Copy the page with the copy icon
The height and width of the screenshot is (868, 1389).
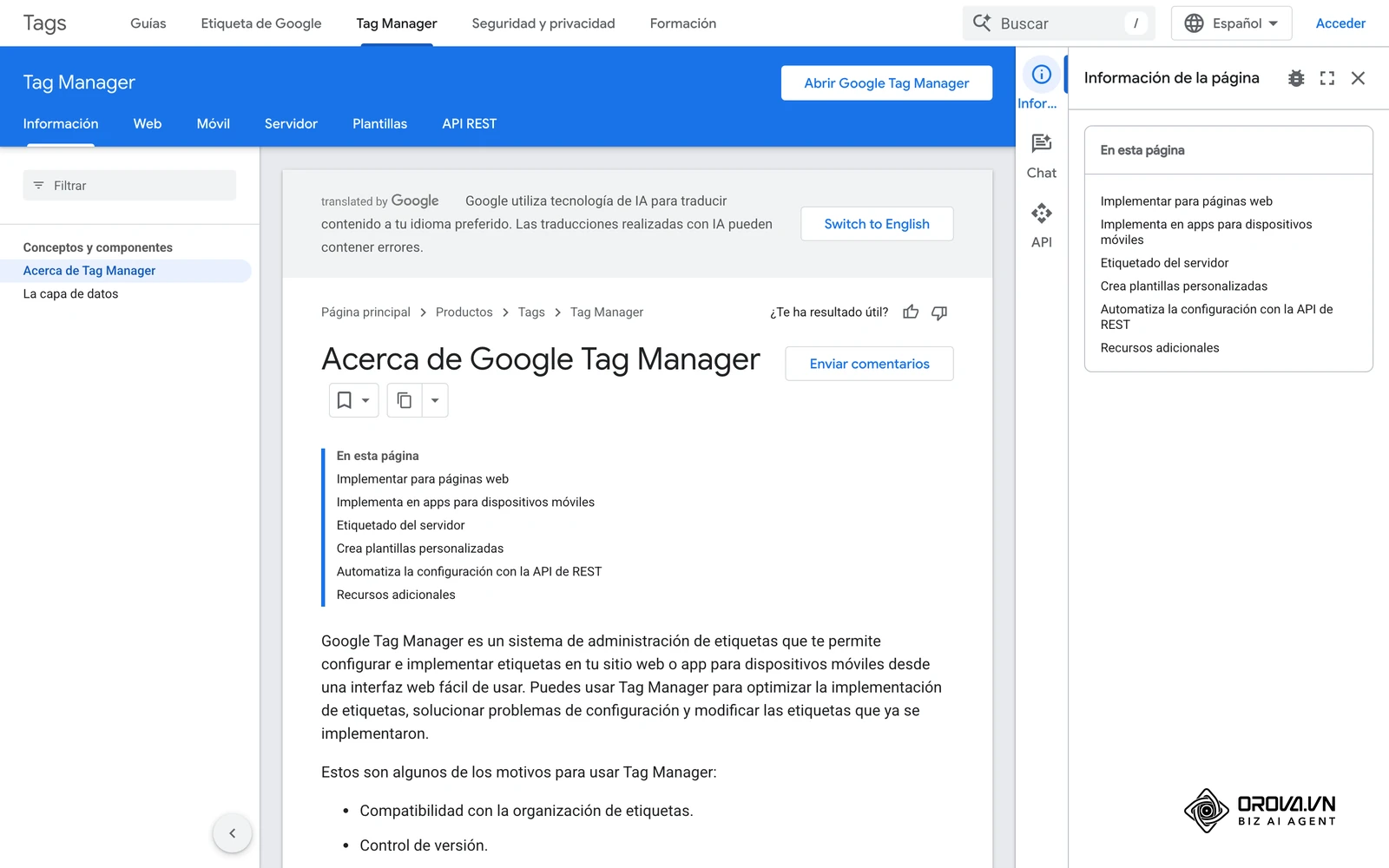pyautogui.click(x=405, y=400)
